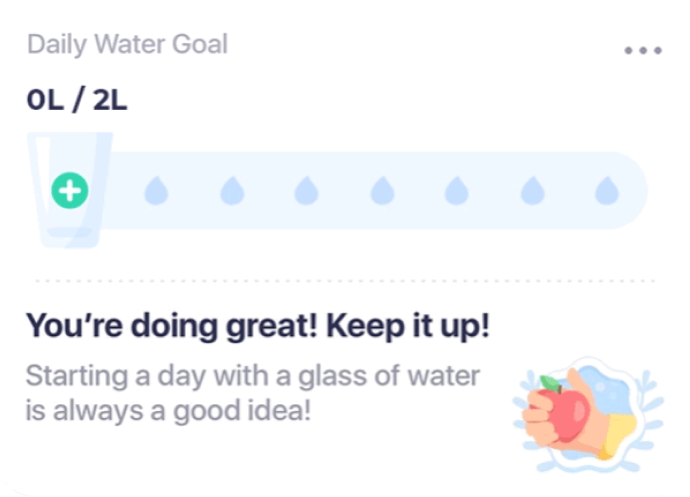Viewport: 690px width, 497px height.
Task: Select the fifth water drop in the tracker
Action: (457, 190)
